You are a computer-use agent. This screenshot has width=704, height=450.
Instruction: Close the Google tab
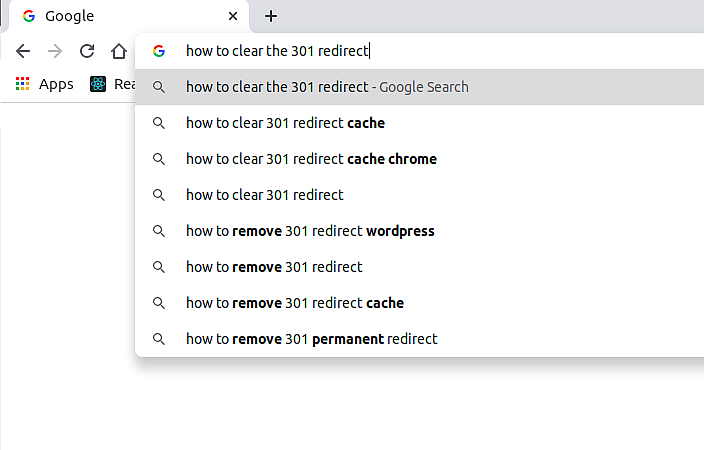(233, 16)
